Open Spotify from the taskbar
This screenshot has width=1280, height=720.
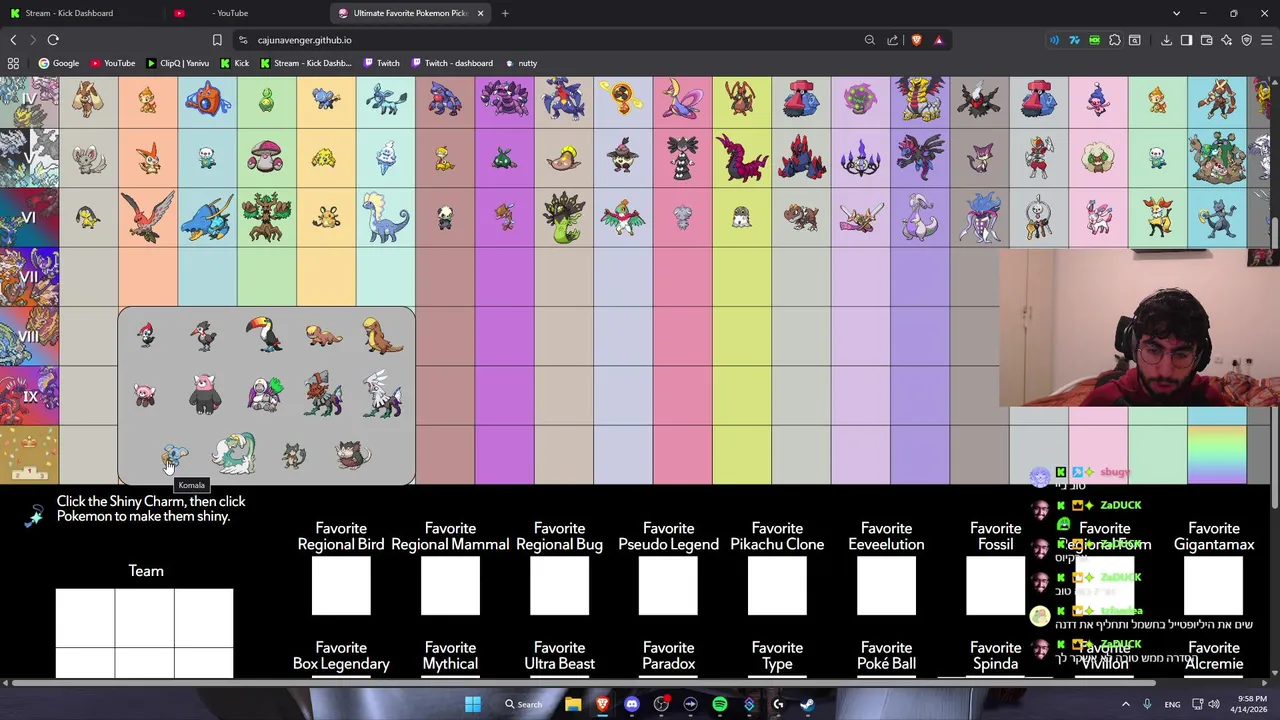point(720,704)
